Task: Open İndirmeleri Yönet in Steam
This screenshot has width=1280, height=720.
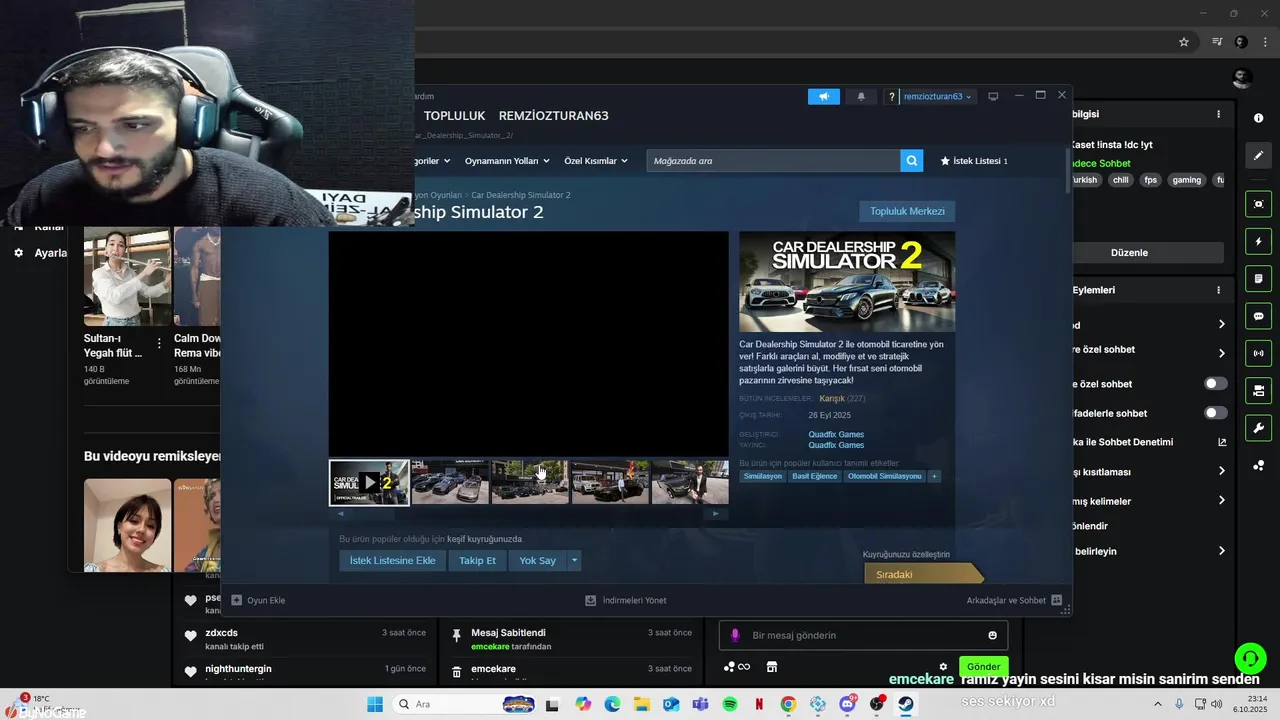Action: pos(626,600)
